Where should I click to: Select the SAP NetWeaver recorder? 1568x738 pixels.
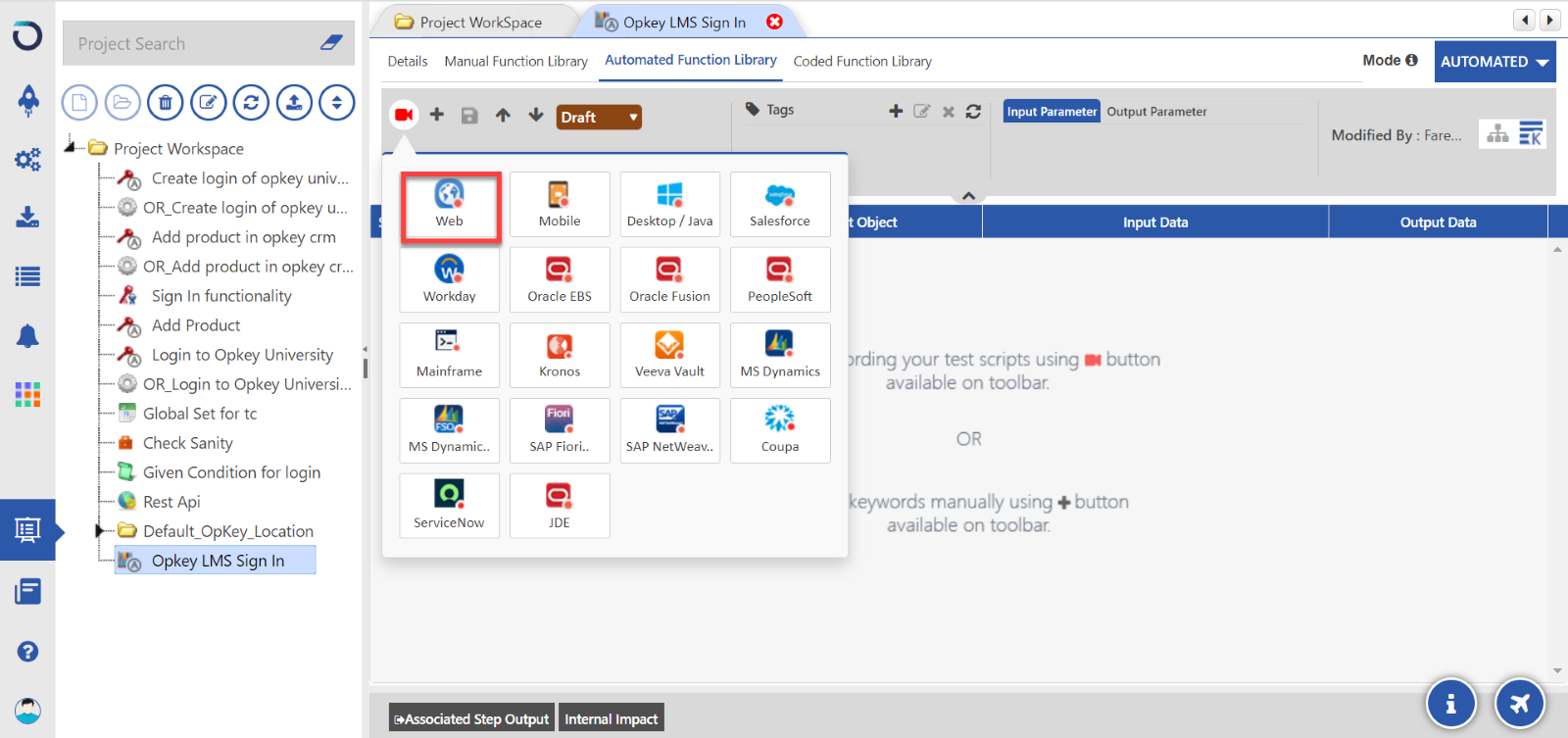(x=670, y=431)
